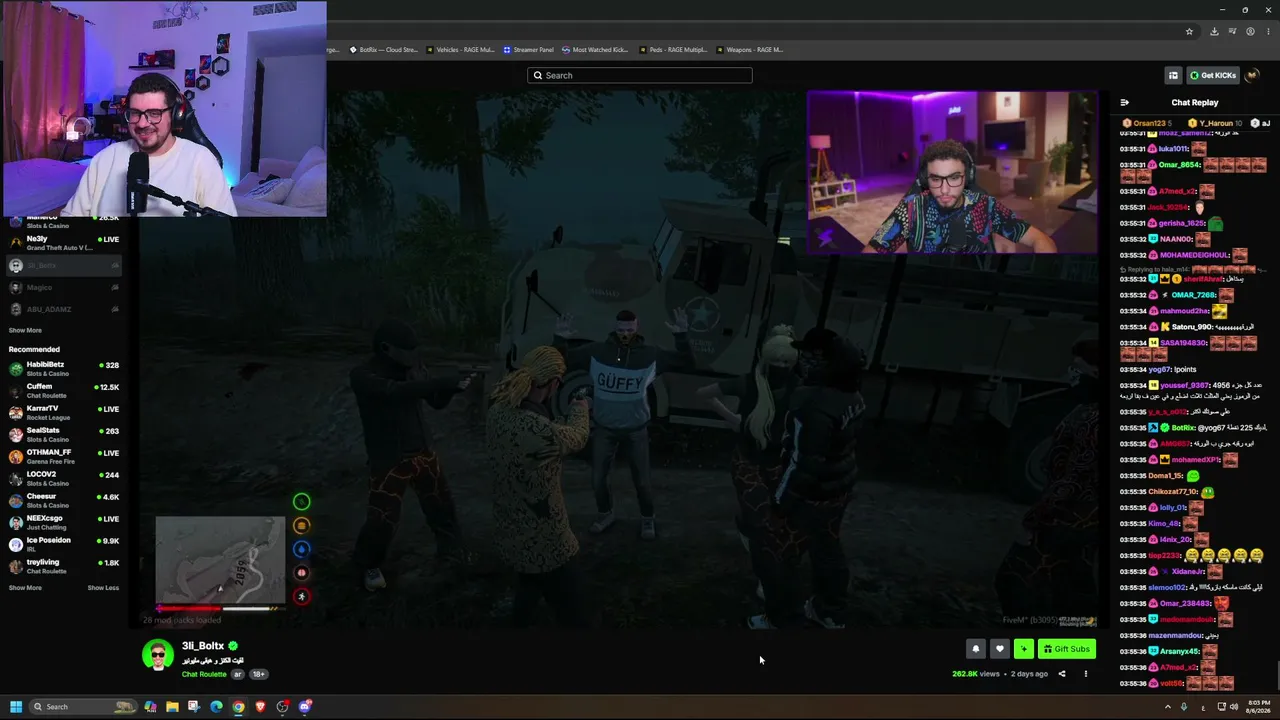1280x720 pixels.
Task: Open the theatre layout icon beside Get KICKs
Action: tap(1173, 75)
